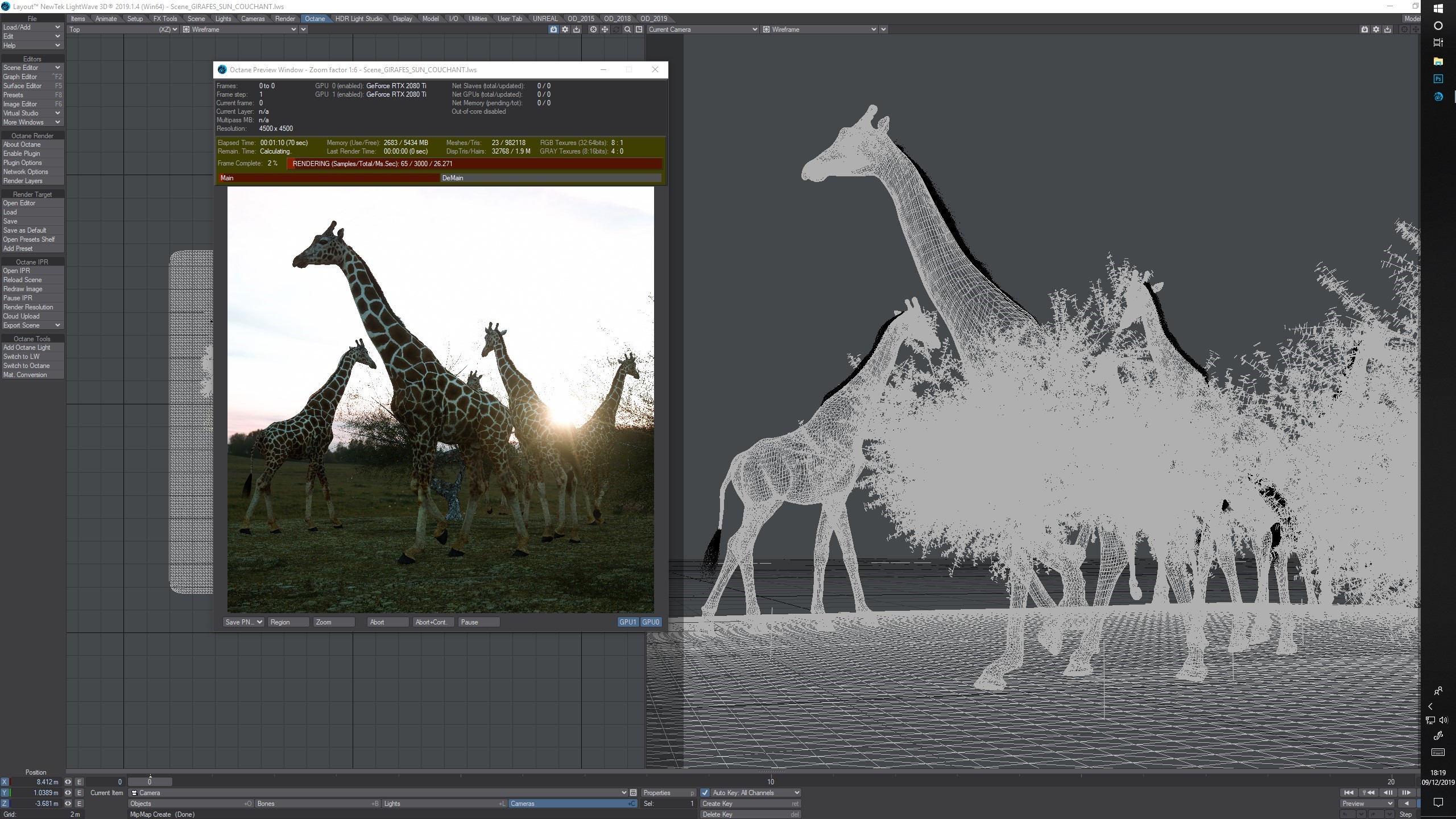Click the viewport camera icon in top view header
The width and height of the screenshot is (1456, 819).
(553, 30)
